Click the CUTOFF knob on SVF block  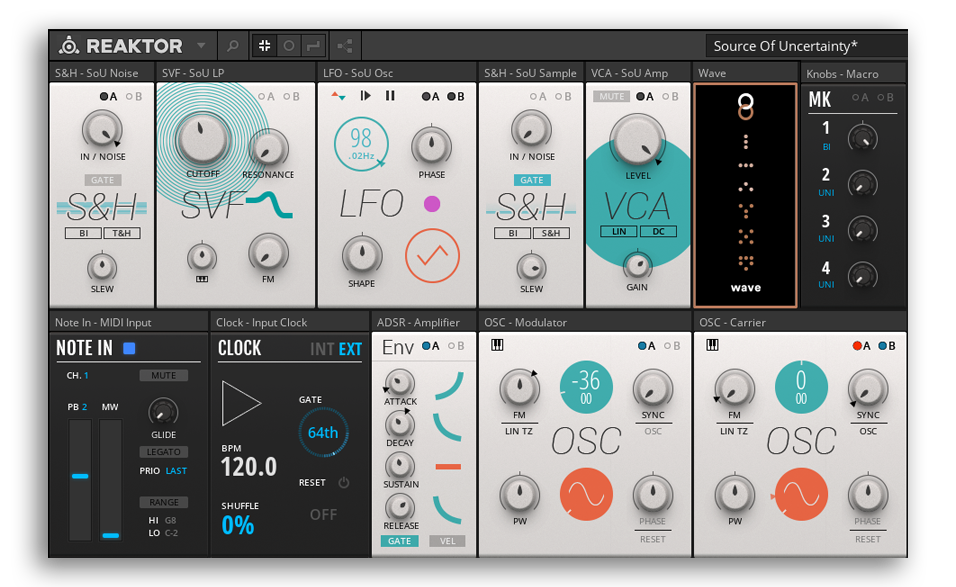(202, 139)
